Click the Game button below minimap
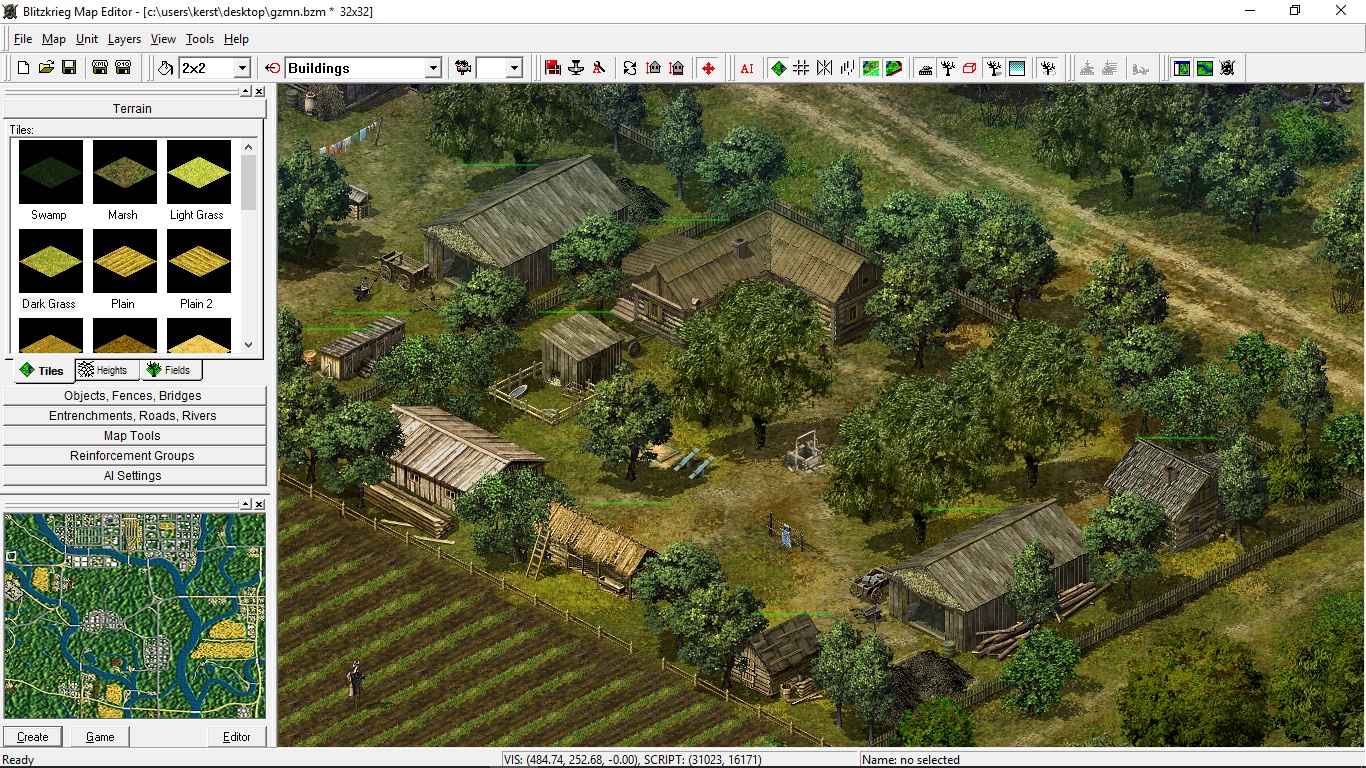 click(x=100, y=737)
